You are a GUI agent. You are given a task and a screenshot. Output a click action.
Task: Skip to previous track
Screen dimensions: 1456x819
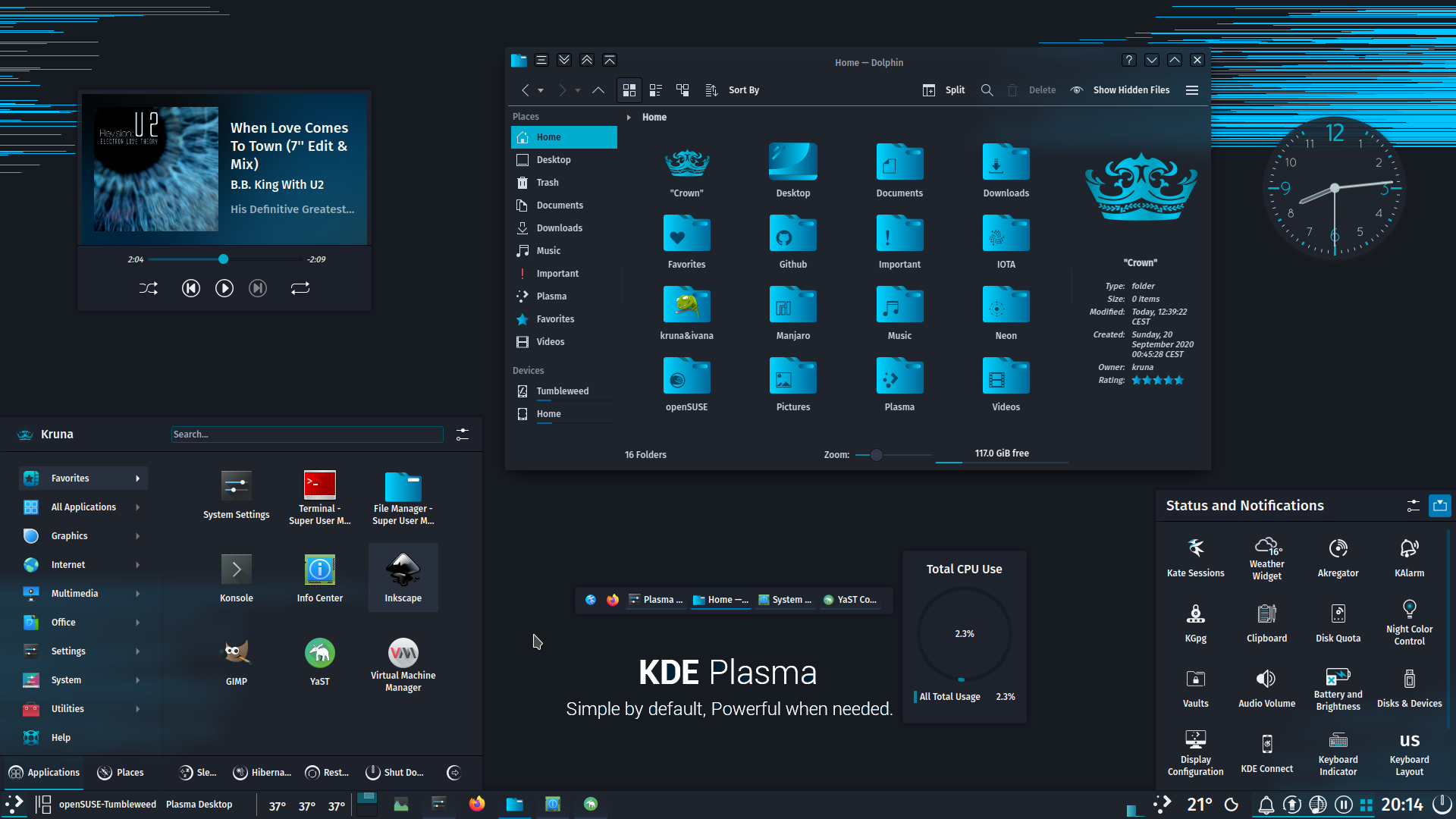click(191, 288)
